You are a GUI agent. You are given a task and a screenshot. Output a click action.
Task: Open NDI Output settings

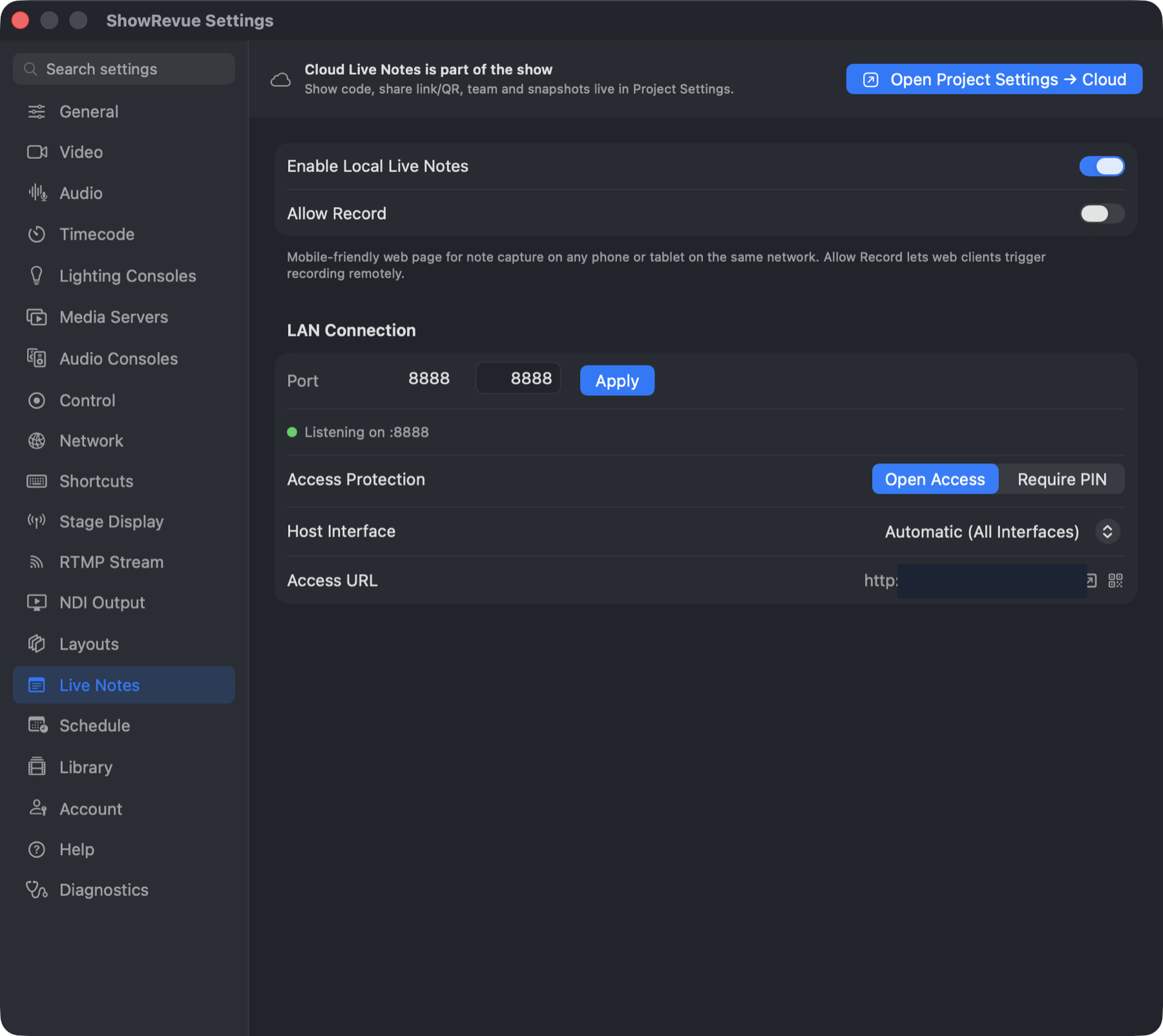pos(123,602)
